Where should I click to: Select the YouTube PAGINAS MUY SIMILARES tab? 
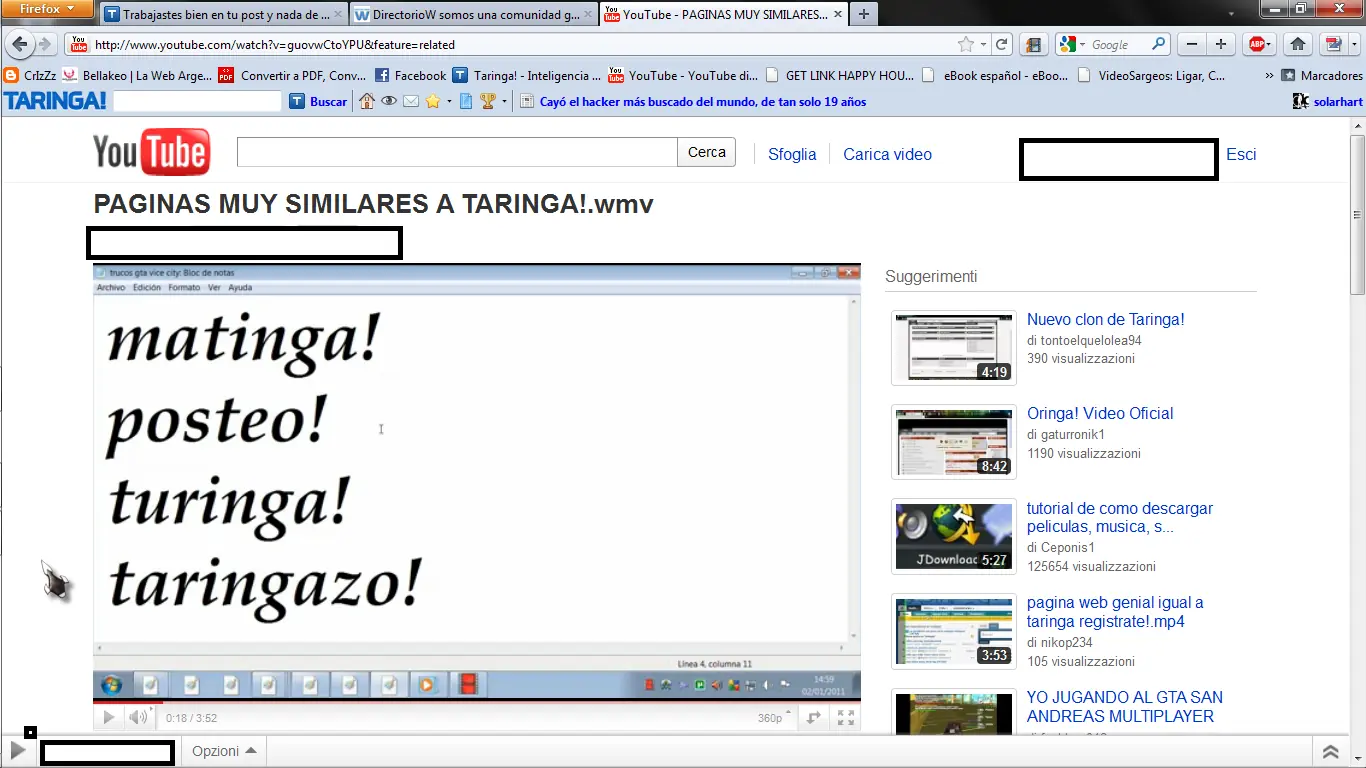(723, 15)
